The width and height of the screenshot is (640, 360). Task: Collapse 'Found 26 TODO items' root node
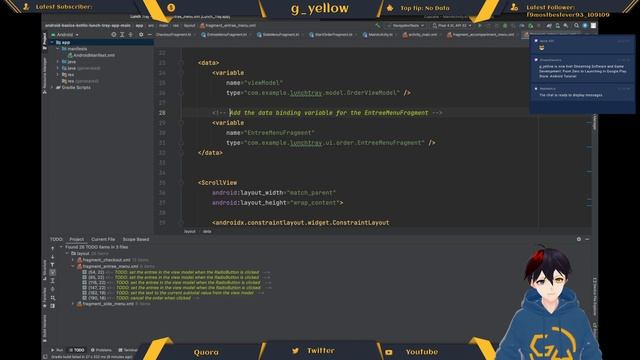click(x=61, y=247)
